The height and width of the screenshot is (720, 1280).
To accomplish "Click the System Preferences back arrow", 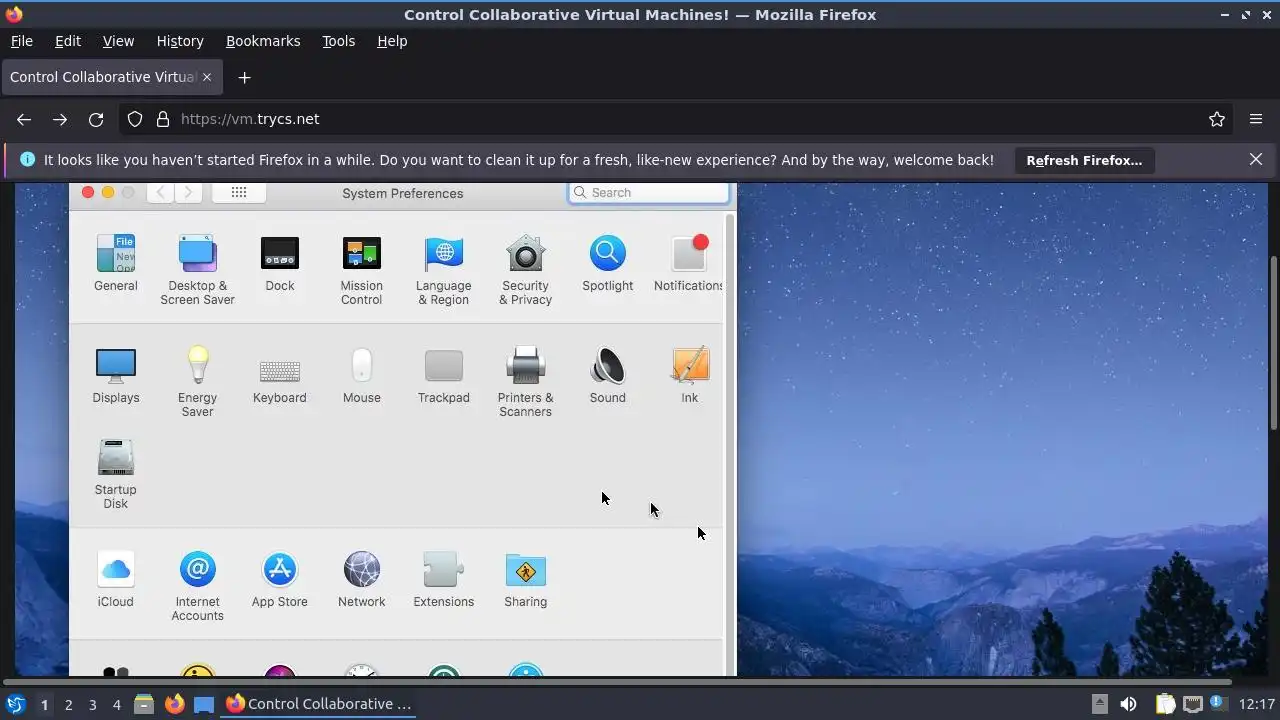I will 160,192.
